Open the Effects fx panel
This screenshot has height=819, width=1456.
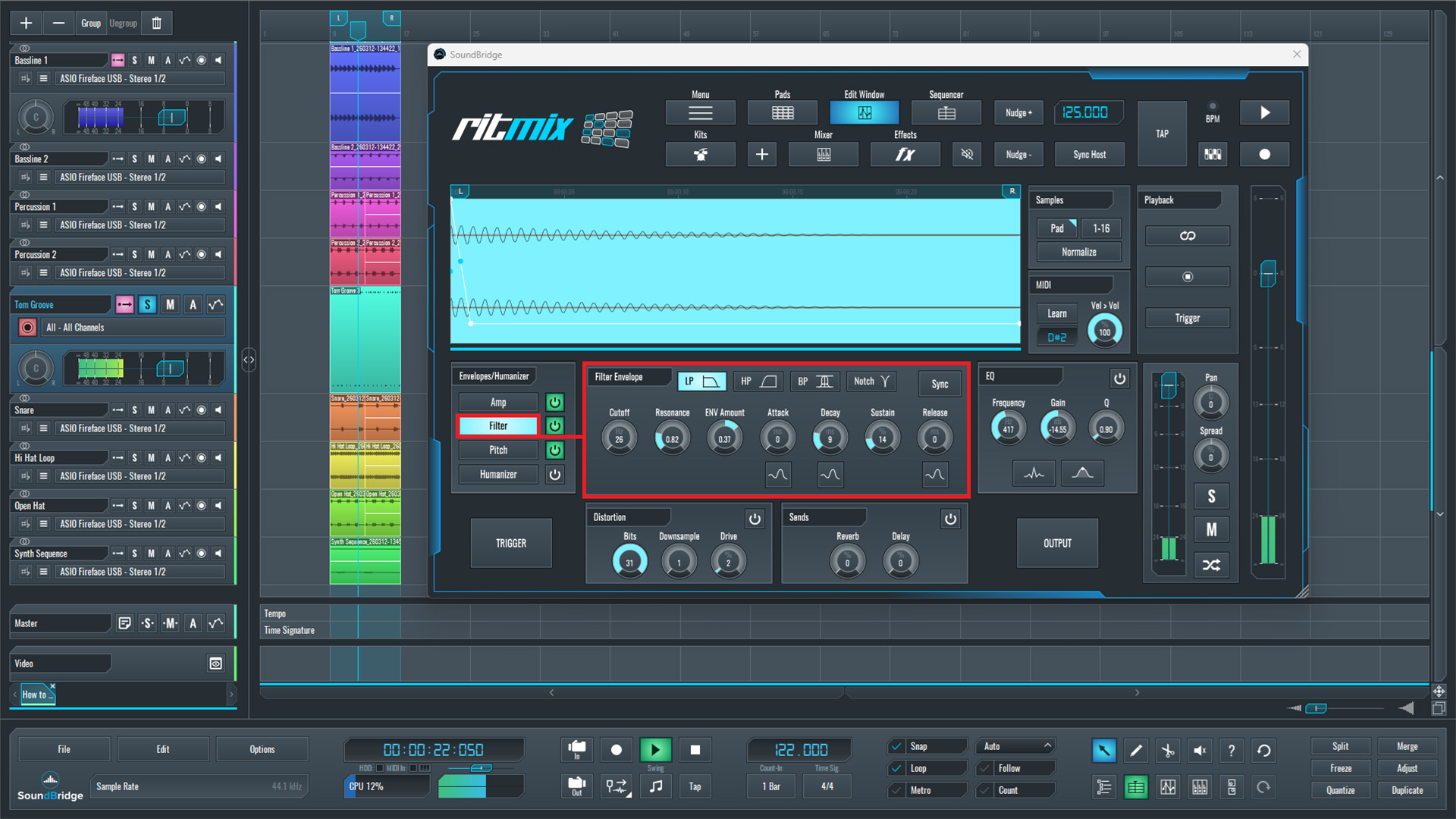[905, 155]
